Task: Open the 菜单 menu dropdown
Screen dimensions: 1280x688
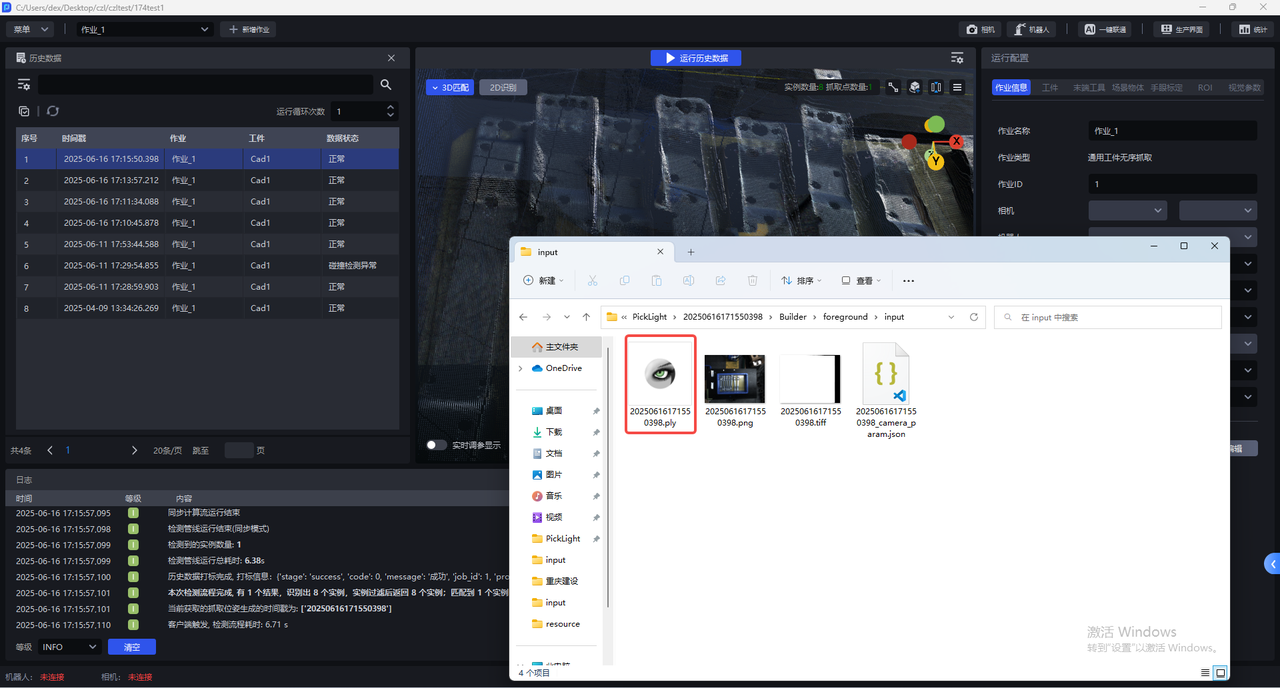Action: click(29, 30)
